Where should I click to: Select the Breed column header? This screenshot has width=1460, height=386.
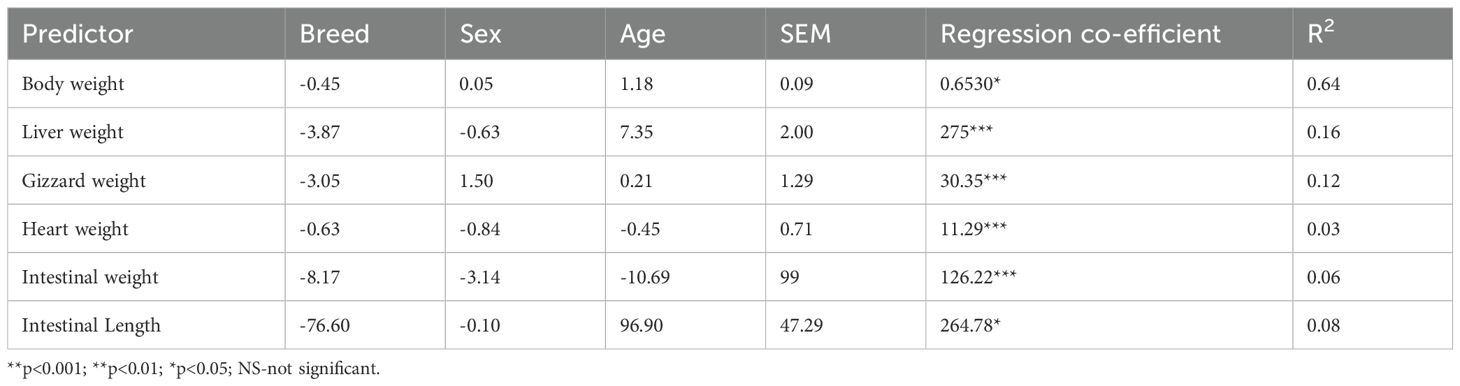tap(334, 33)
